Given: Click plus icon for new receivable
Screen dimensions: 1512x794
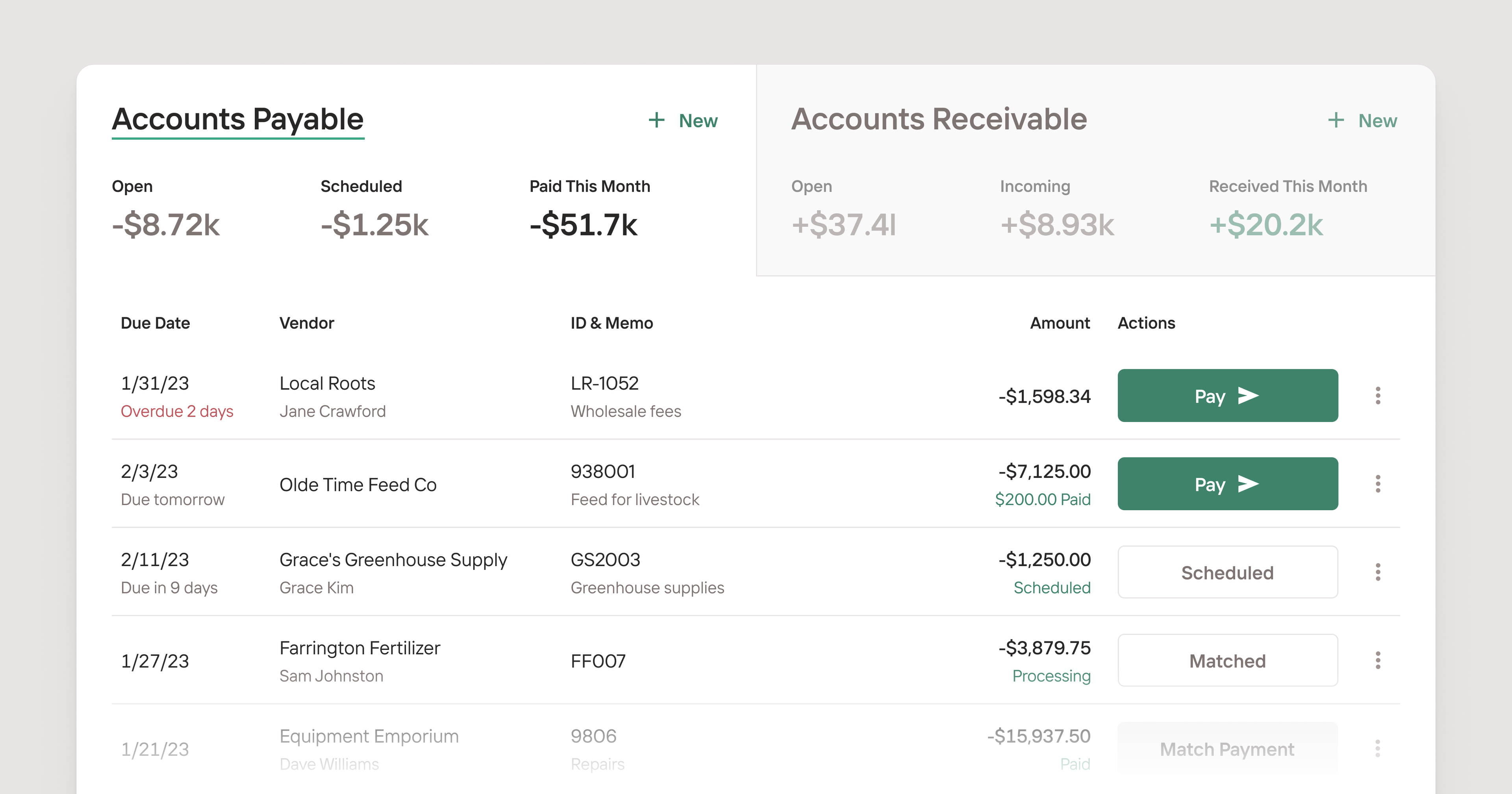Looking at the screenshot, I should (1336, 120).
